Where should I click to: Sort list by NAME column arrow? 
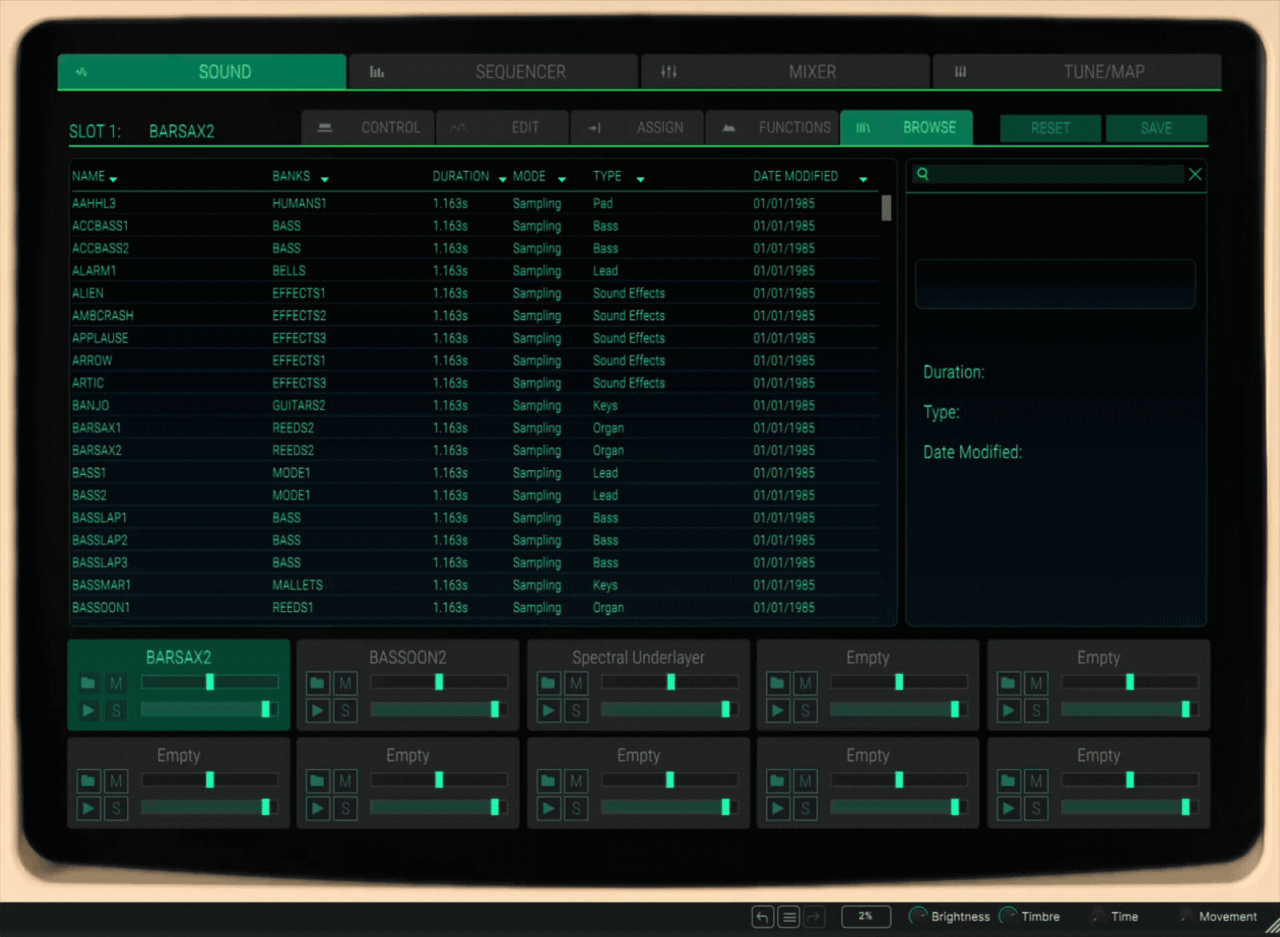click(113, 179)
